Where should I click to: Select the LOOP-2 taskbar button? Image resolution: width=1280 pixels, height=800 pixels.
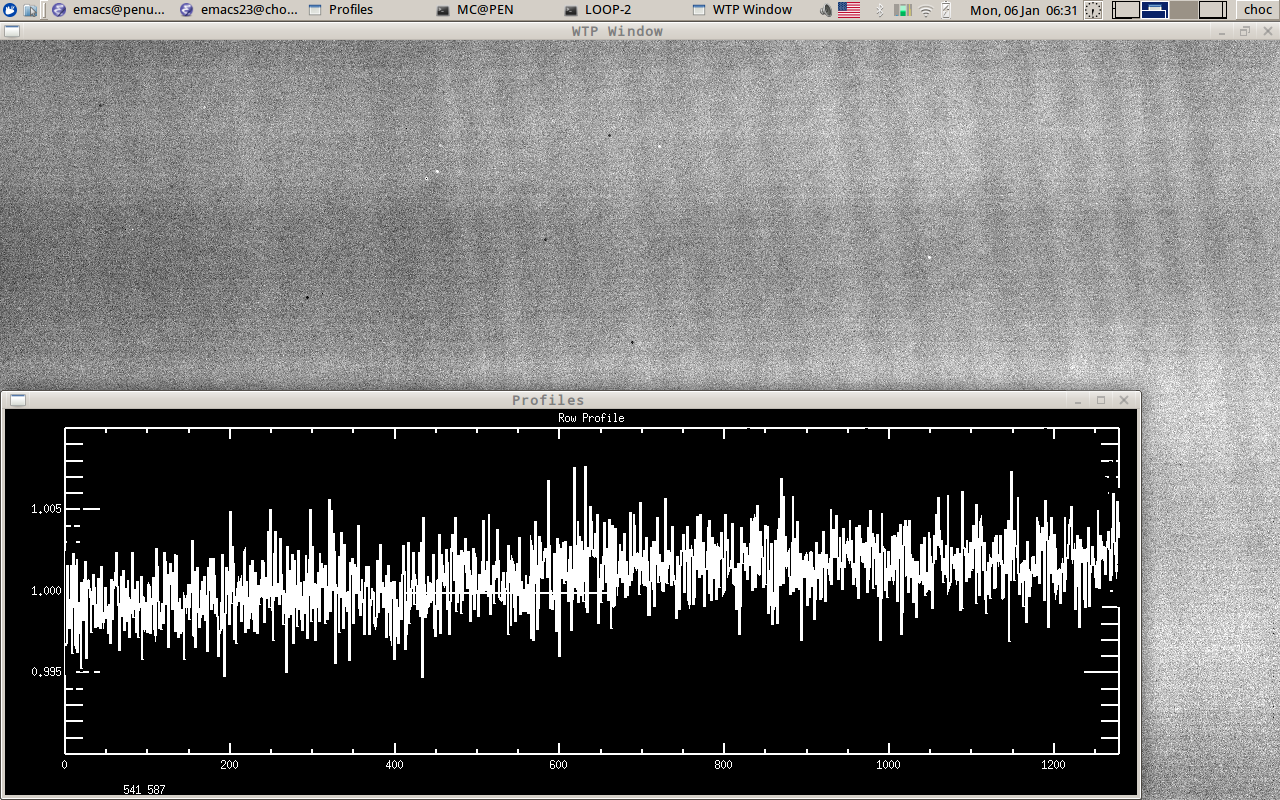[598, 10]
